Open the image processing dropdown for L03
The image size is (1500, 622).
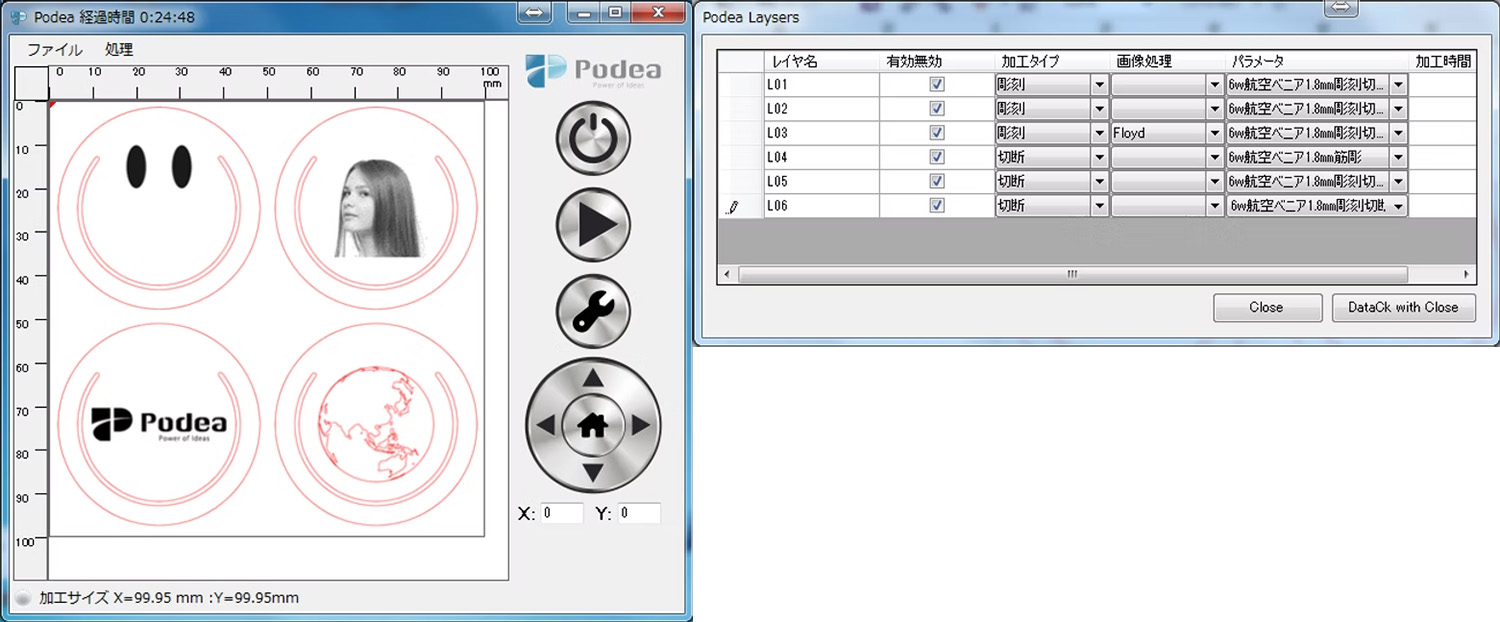pos(1215,133)
